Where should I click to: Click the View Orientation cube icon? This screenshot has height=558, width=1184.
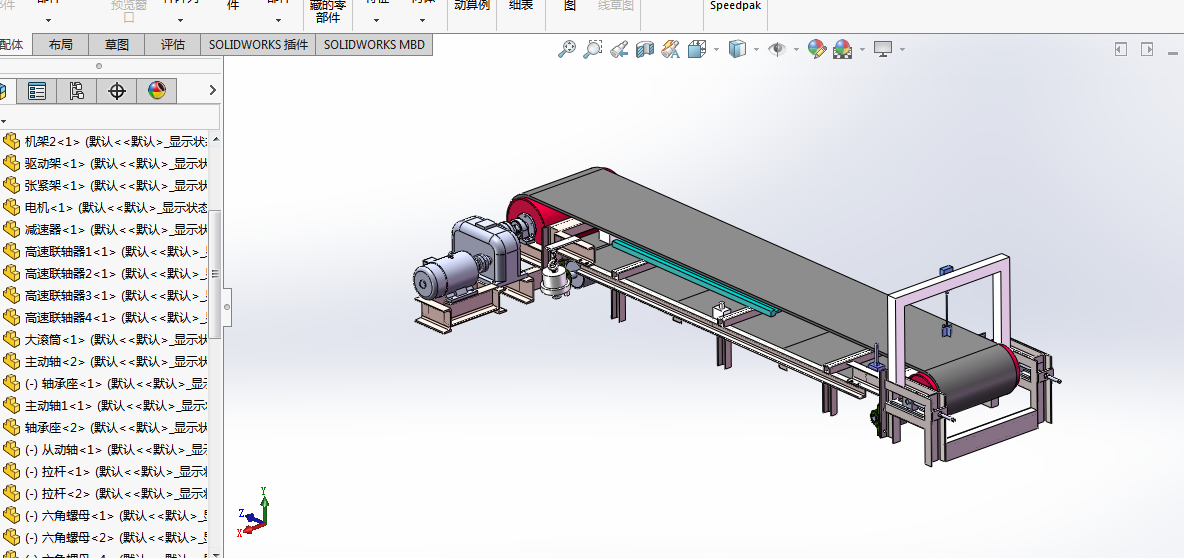(x=696, y=49)
